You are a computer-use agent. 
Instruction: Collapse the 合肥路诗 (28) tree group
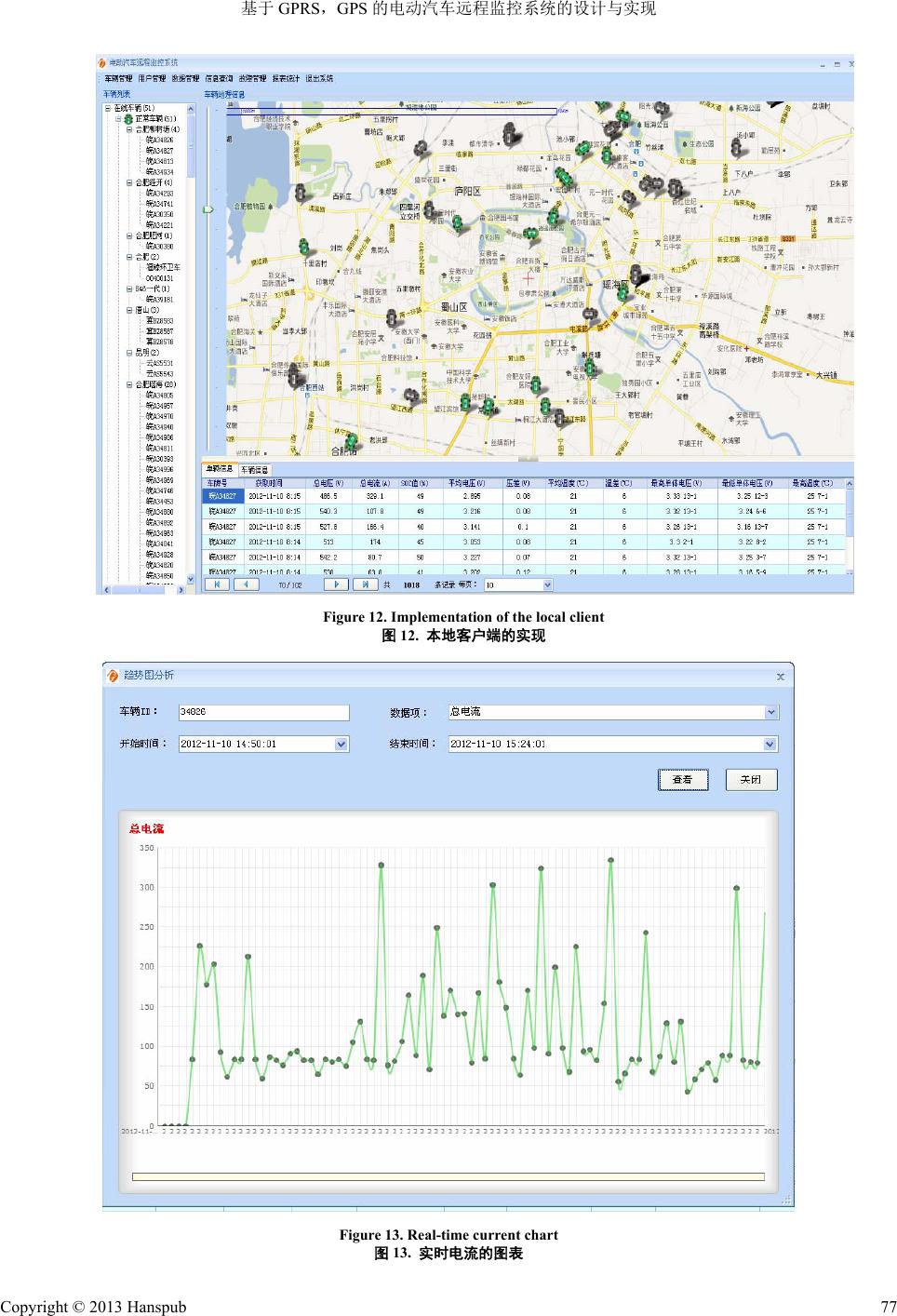[129, 384]
